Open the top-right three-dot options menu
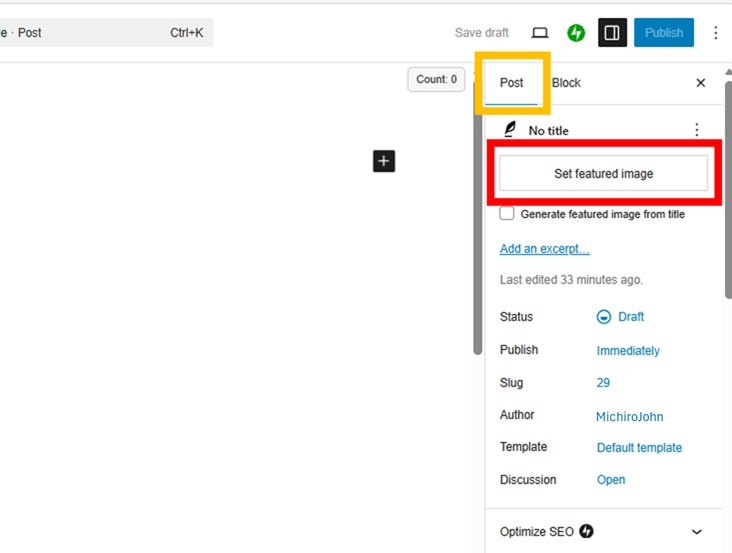 [715, 33]
